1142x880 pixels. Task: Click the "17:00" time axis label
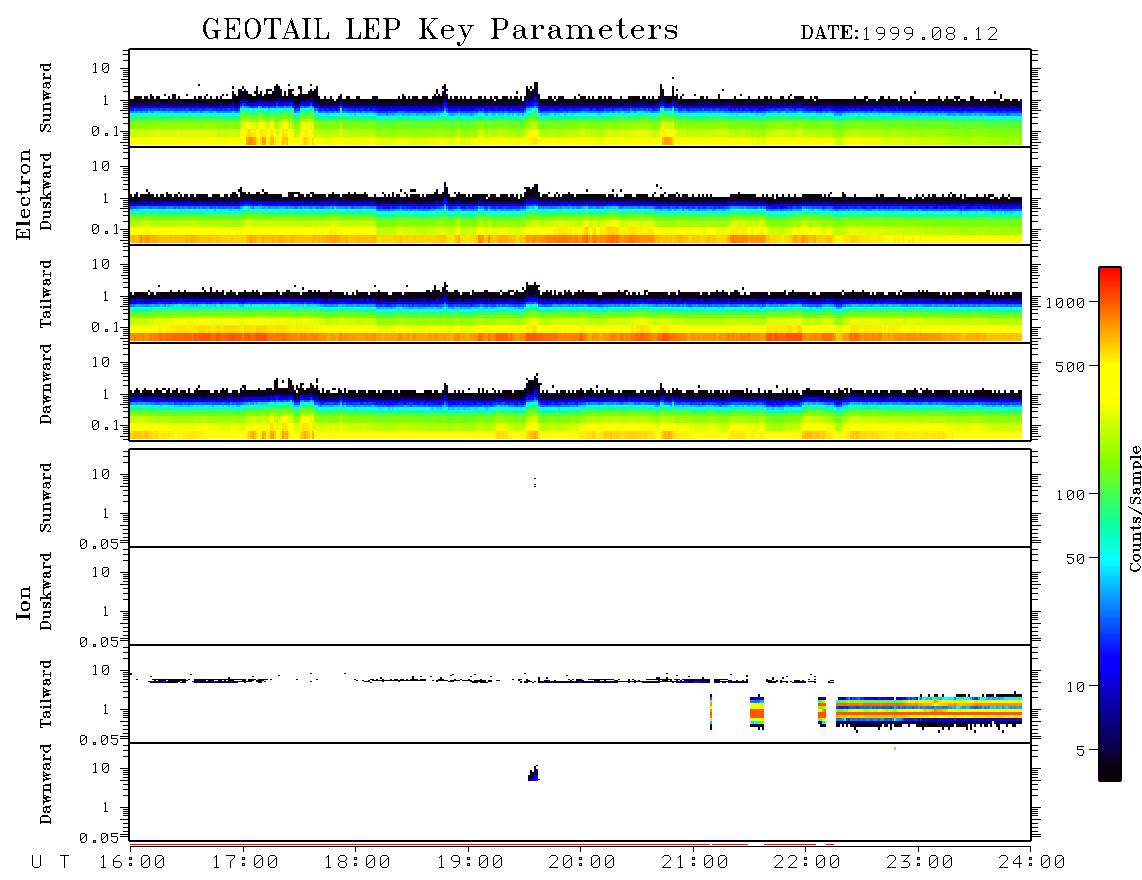pos(245,863)
